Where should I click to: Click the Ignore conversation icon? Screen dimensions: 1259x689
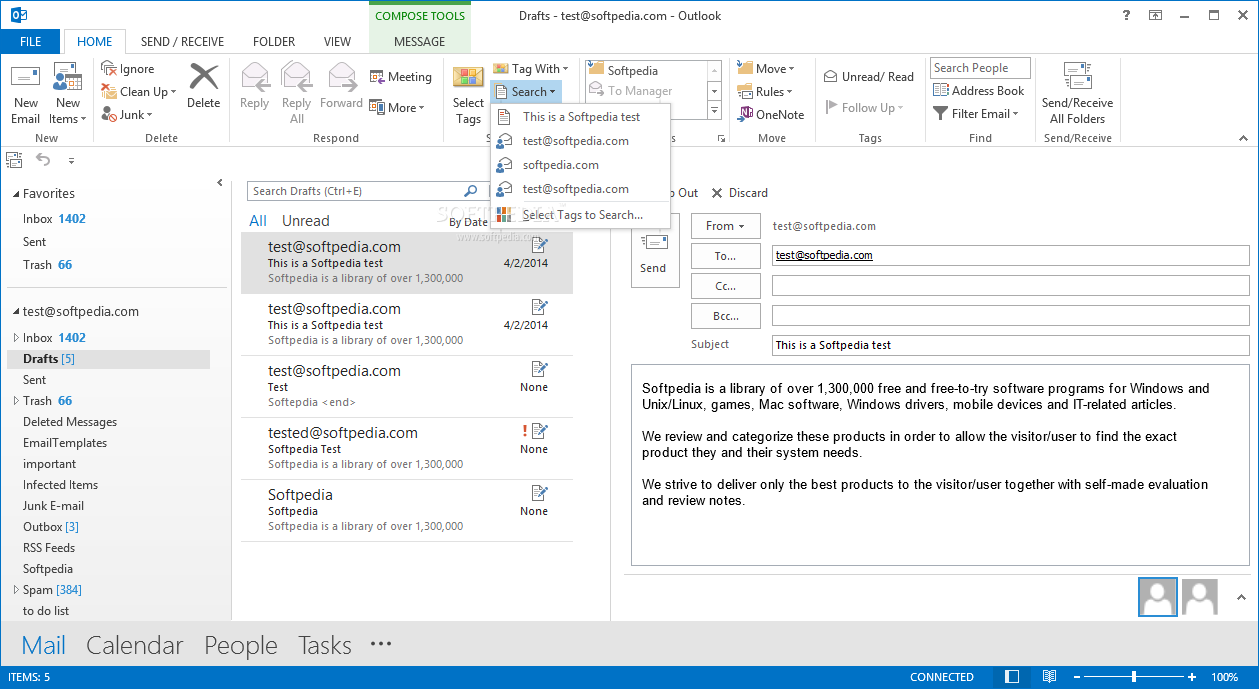click(110, 69)
